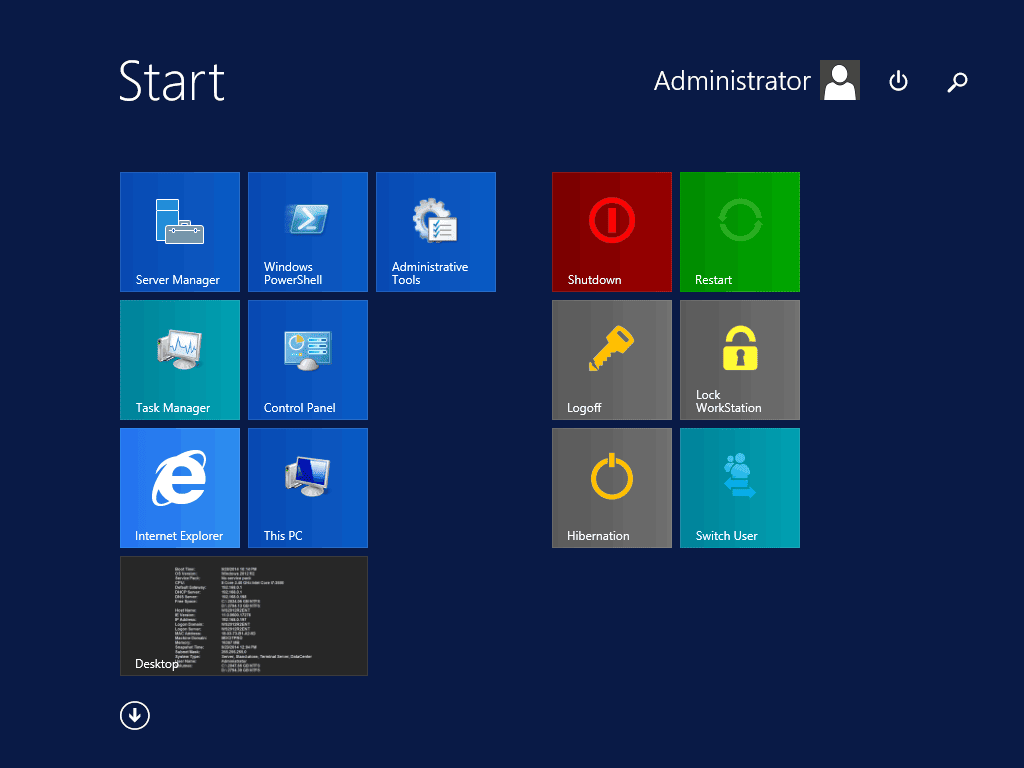Click the power icon near Administrator
Viewport: 1024px width, 768px height.
(898, 82)
